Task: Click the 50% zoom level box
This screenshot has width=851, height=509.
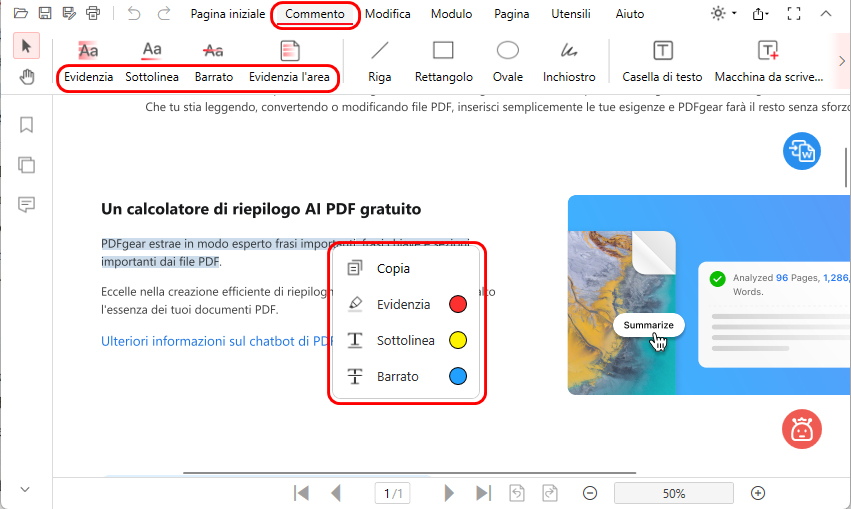Action: pyautogui.click(x=674, y=493)
